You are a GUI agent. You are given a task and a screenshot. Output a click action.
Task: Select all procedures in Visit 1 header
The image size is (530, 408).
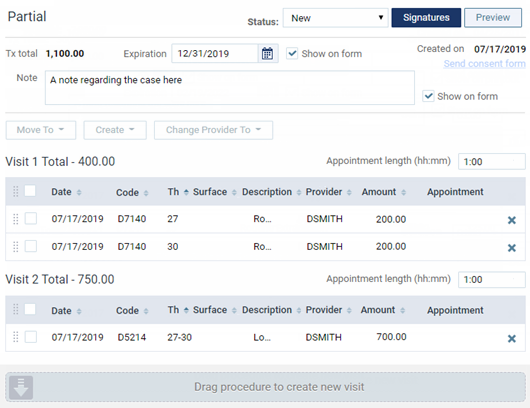[x=30, y=191]
